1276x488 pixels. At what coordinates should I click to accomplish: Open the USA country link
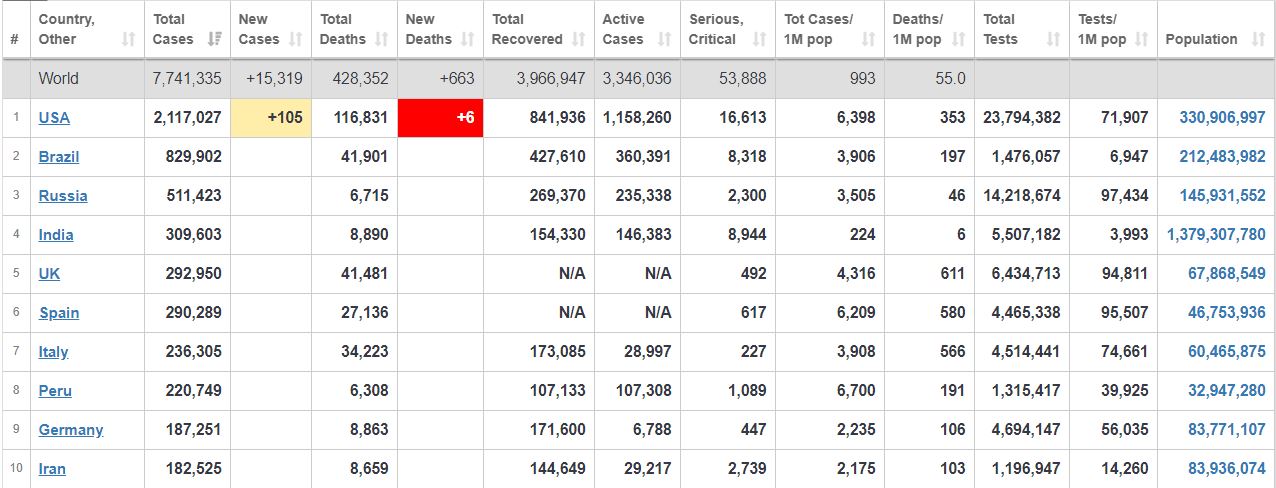[54, 117]
